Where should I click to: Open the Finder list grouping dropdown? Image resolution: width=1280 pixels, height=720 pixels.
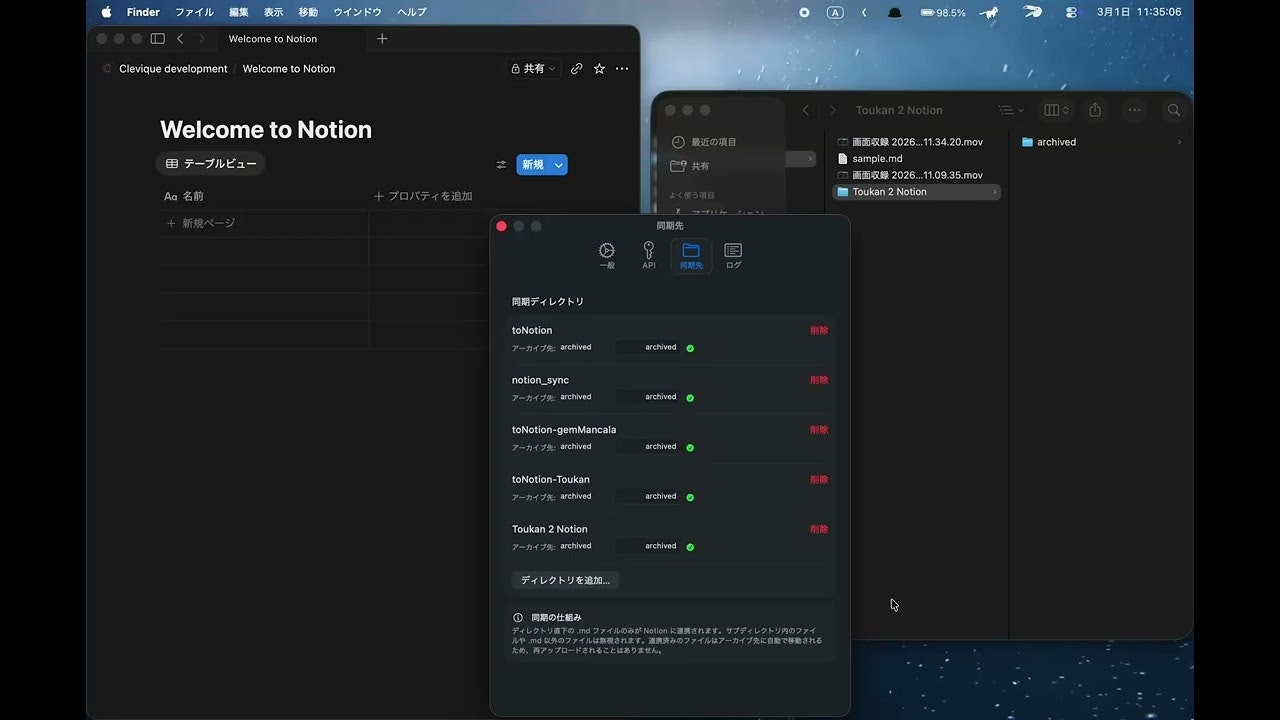(1010, 110)
